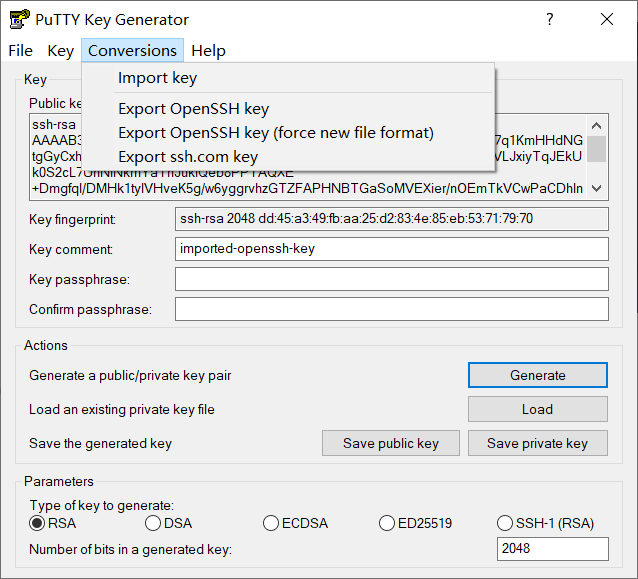Click Save public key button
Screen dimensions: 638x579
coord(391,443)
